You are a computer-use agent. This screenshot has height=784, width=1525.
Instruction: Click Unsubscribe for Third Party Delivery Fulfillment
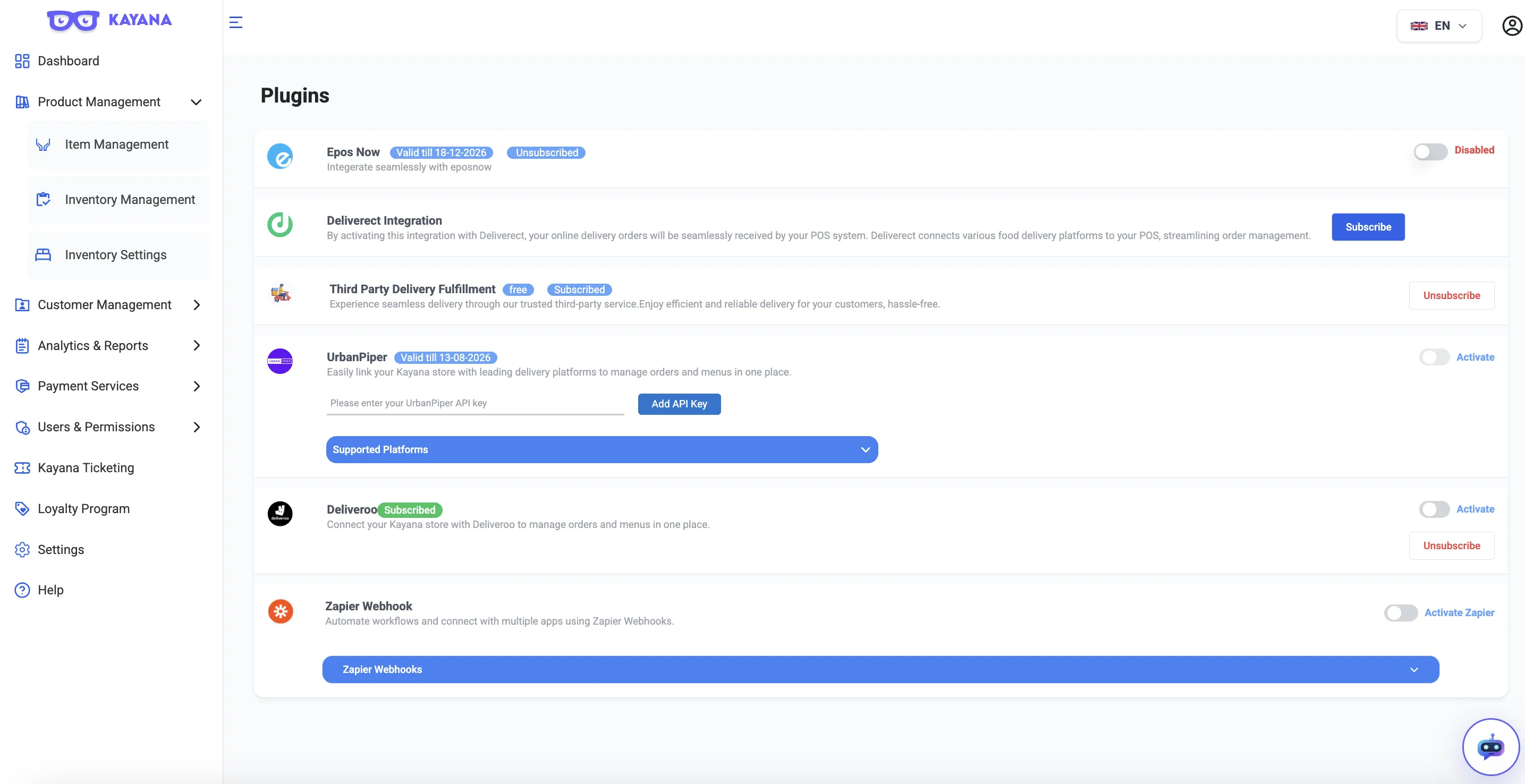point(1451,295)
